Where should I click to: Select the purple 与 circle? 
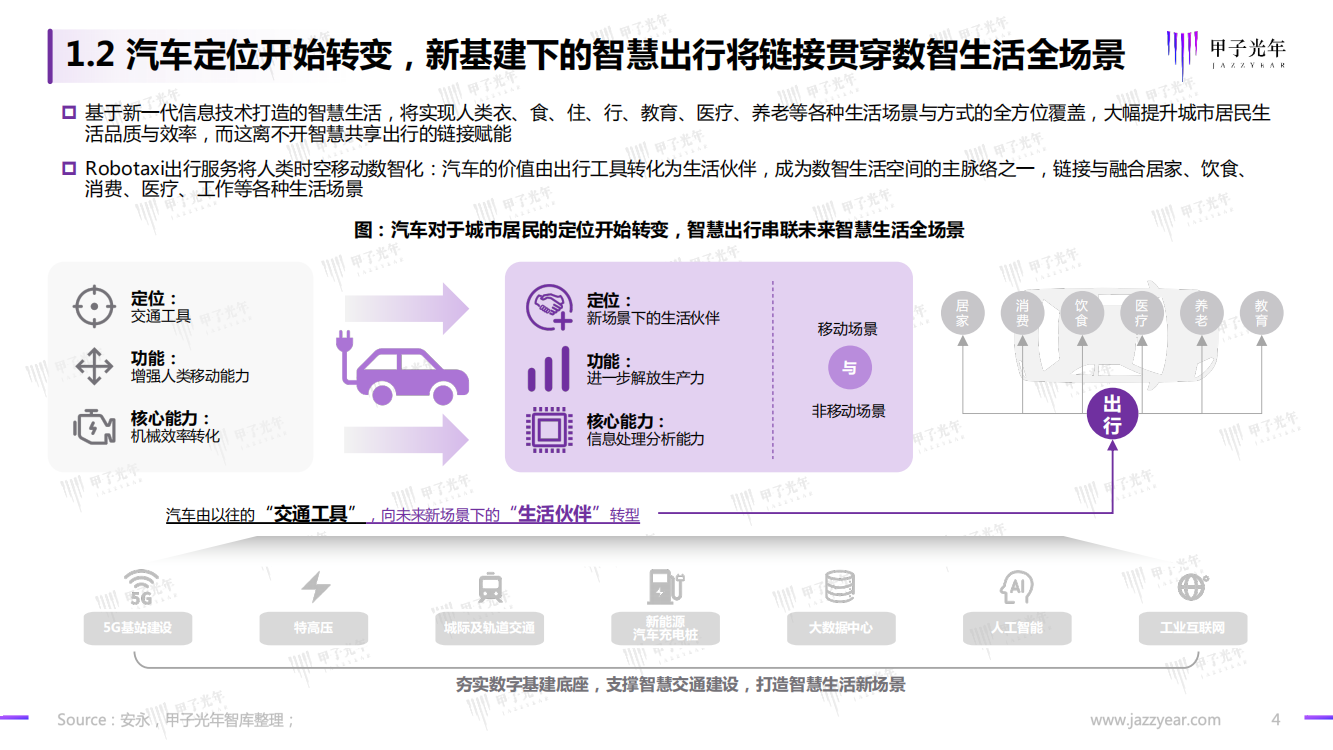pyautogui.click(x=849, y=369)
